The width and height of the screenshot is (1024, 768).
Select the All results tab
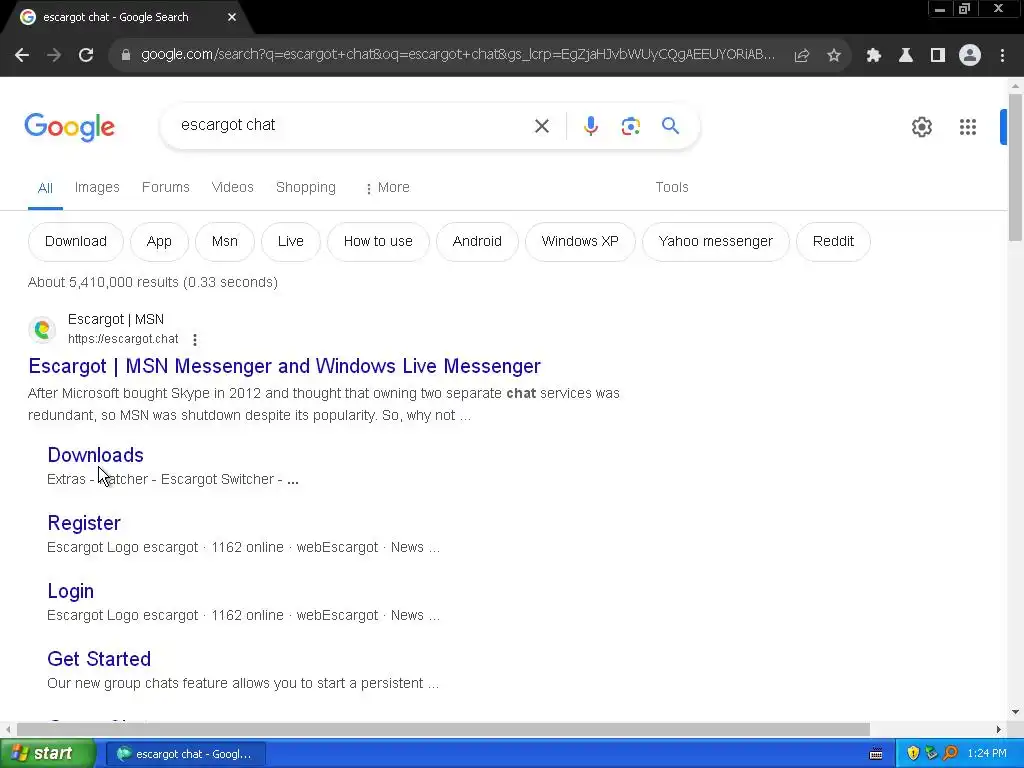(45, 188)
